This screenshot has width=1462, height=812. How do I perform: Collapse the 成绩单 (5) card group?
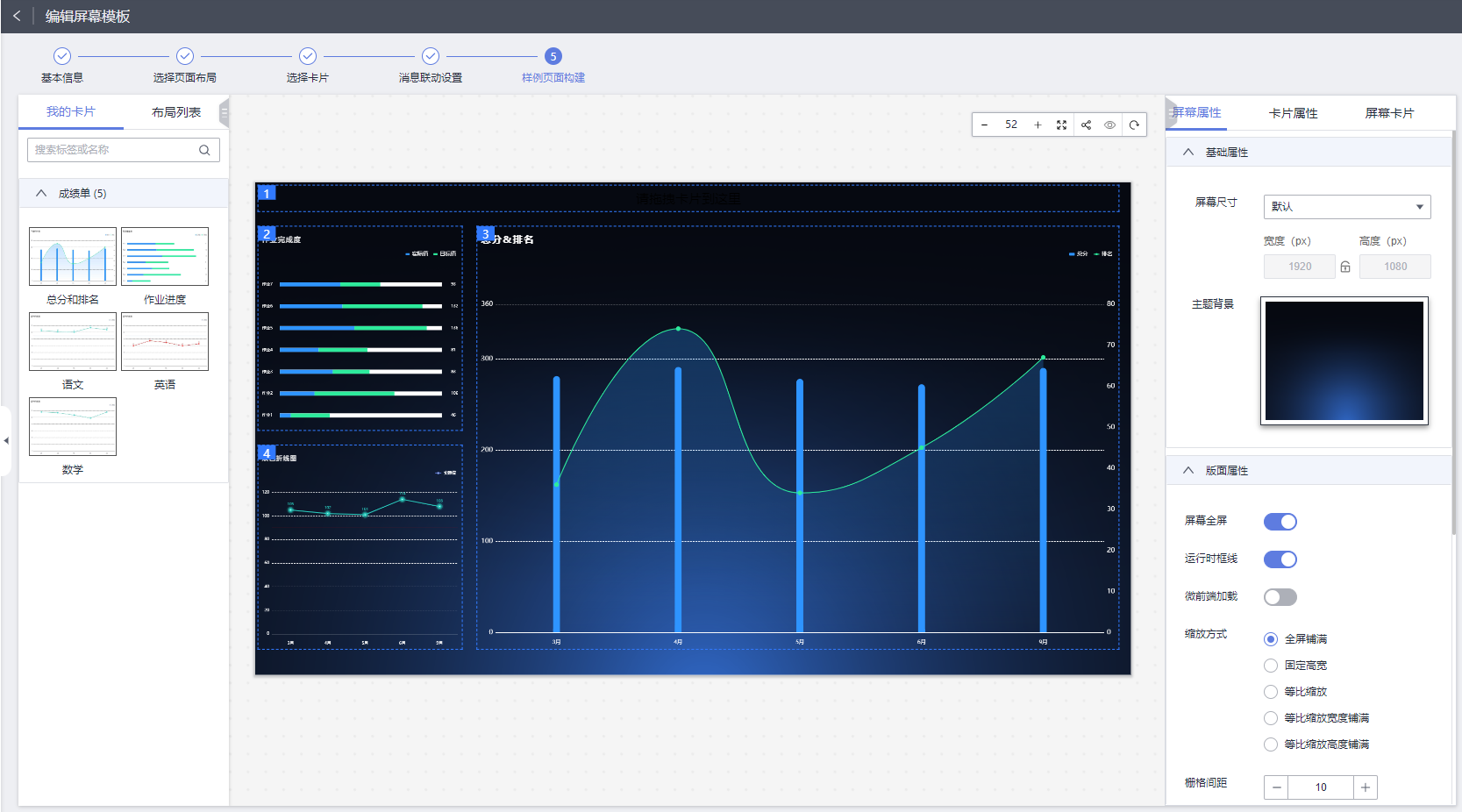click(41, 194)
